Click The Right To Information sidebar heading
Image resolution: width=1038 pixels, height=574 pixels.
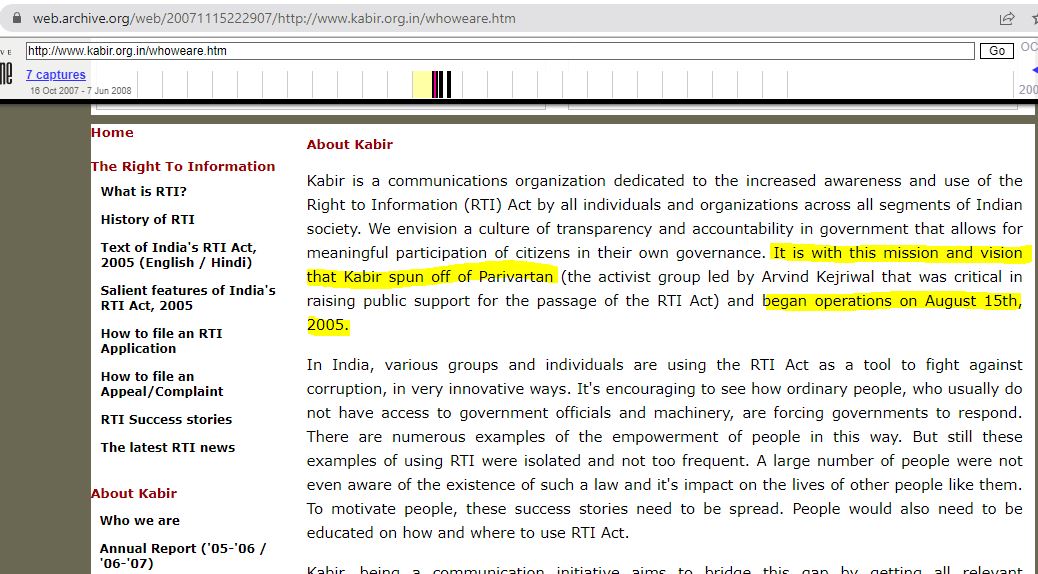tap(183, 167)
